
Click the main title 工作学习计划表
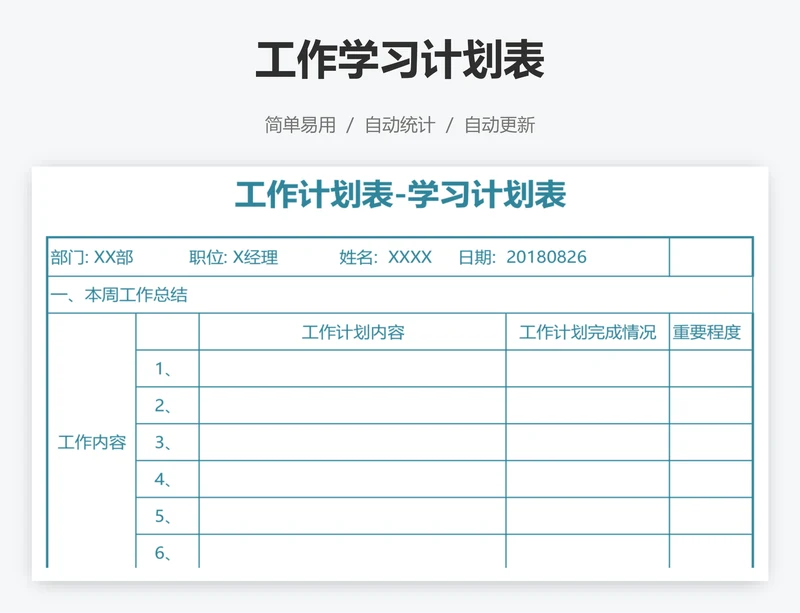(x=400, y=61)
